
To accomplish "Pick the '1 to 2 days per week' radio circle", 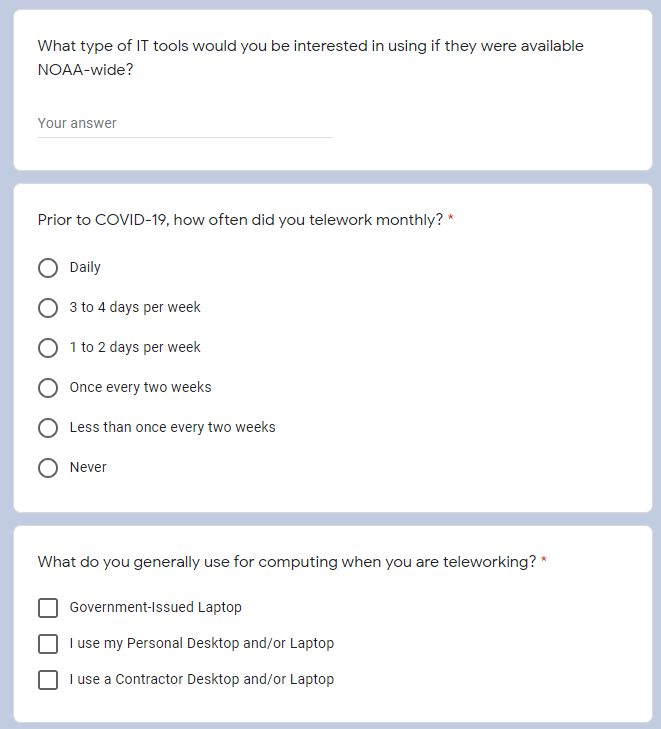I will (x=48, y=348).
